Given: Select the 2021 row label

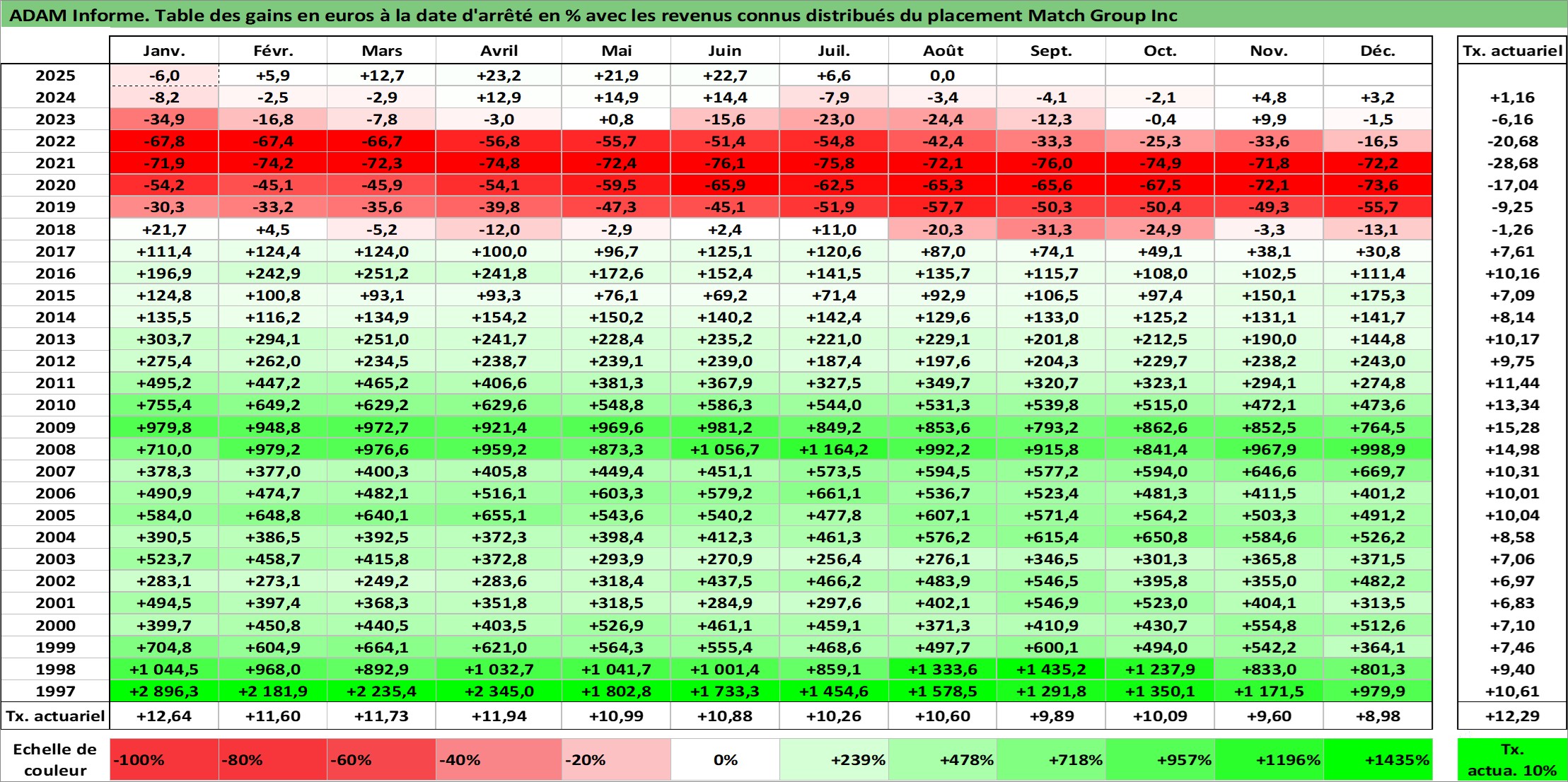Looking at the screenshot, I should pos(55,163).
